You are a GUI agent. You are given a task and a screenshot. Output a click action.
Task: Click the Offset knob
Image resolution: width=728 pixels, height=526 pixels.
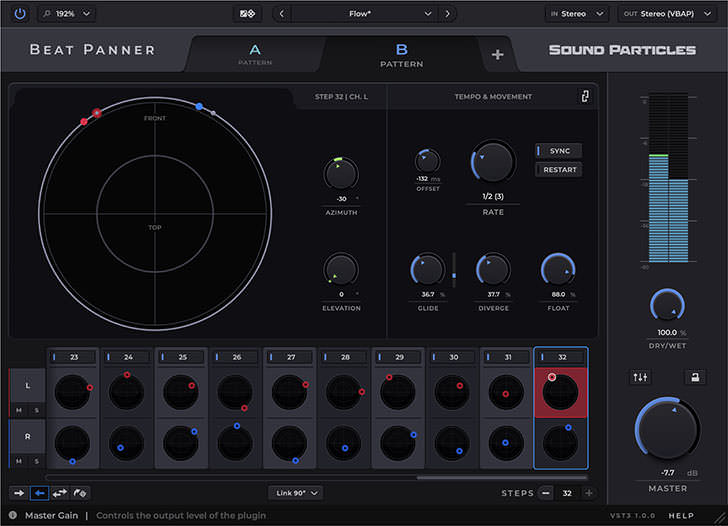pos(427,162)
